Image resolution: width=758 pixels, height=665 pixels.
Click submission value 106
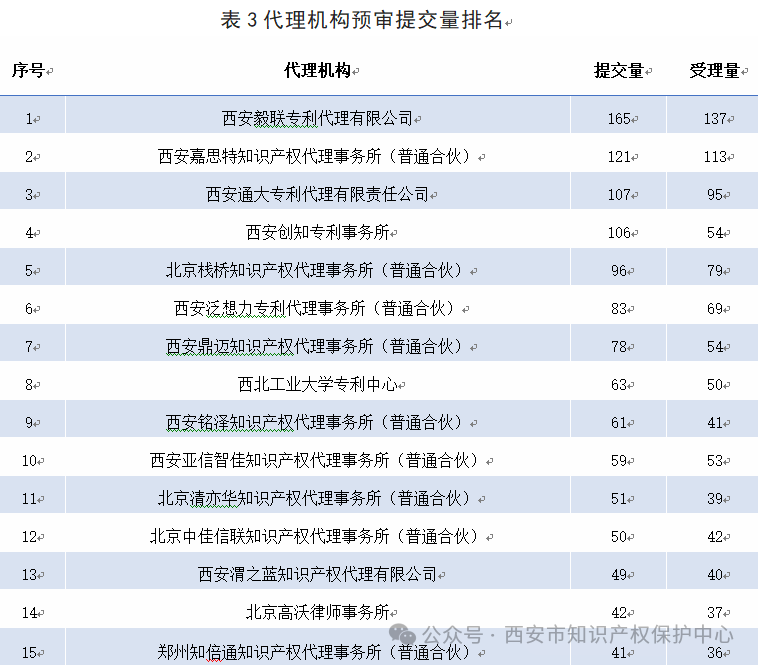click(x=619, y=233)
